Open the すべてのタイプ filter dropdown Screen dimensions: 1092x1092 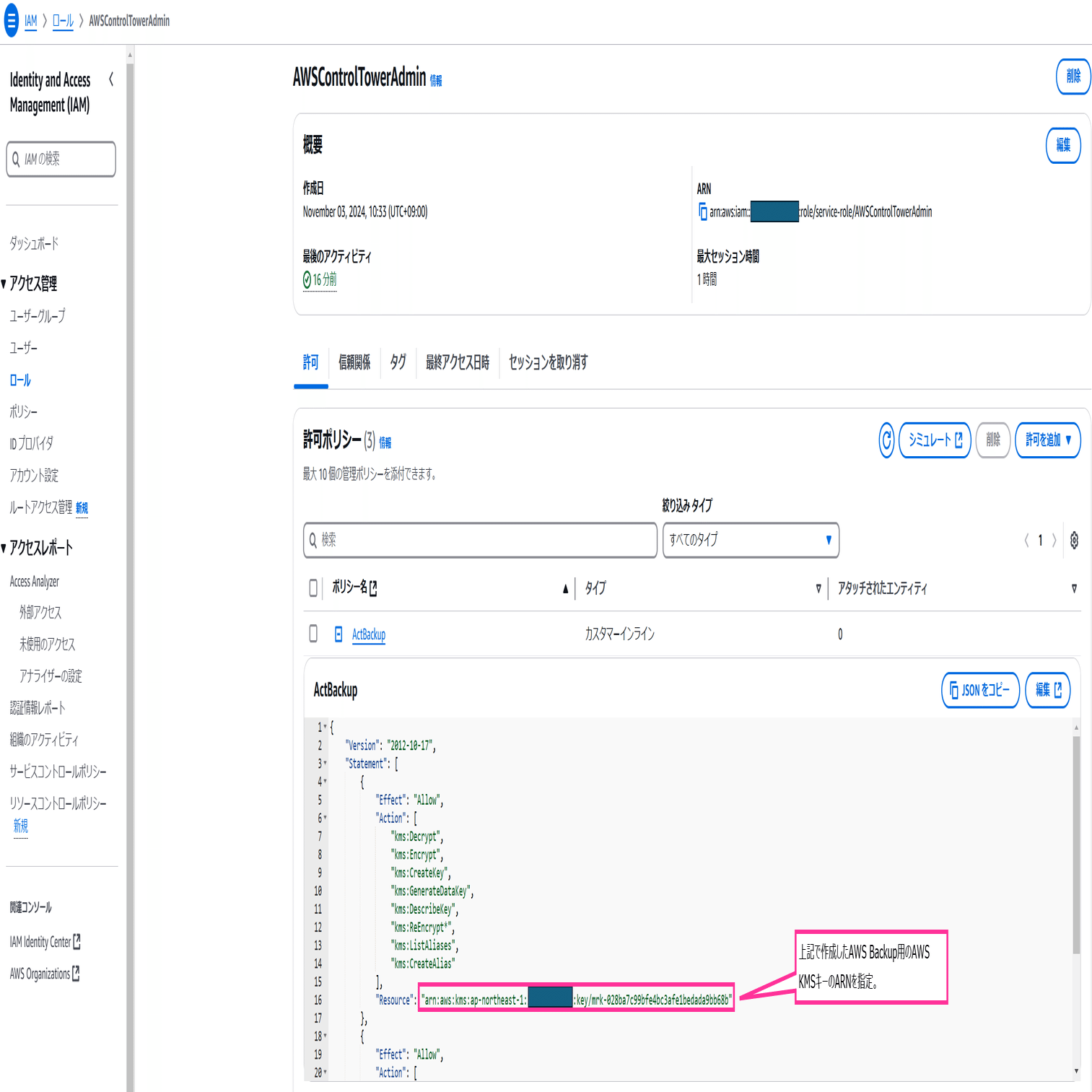pyautogui.click(x=751, y=540)
